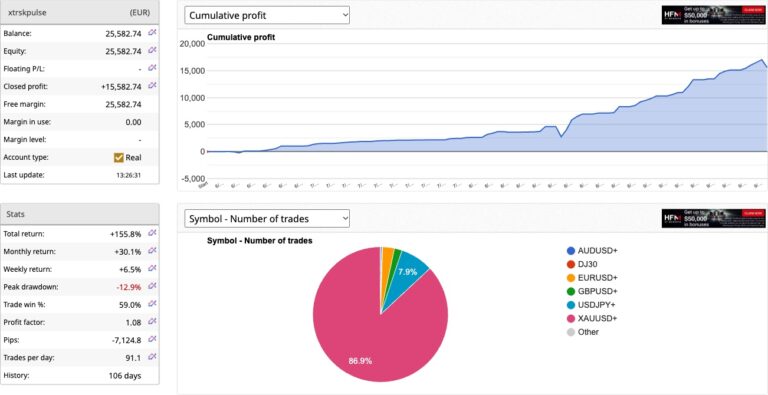Click the monthly return value +30.1%

(128, 251)
